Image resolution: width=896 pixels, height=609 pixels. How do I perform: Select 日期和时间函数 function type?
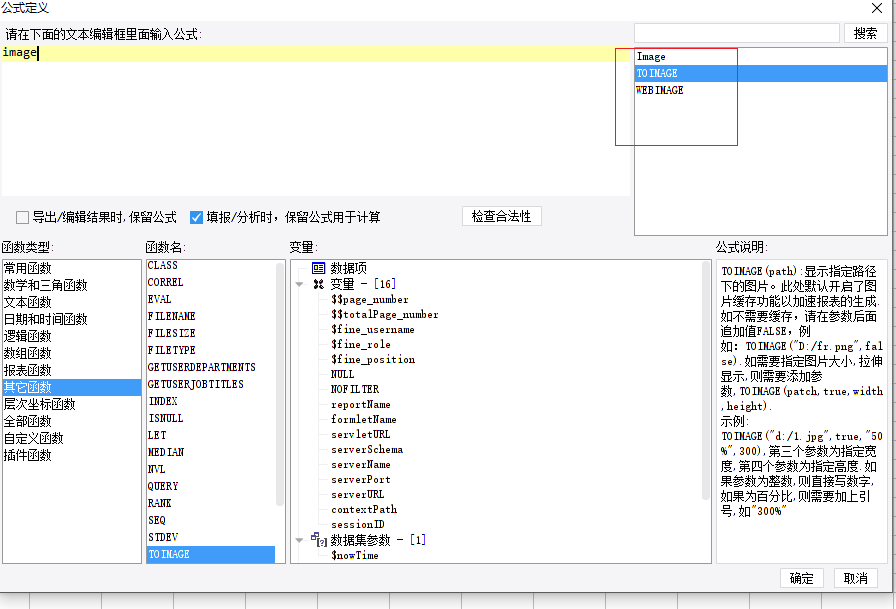72,319
